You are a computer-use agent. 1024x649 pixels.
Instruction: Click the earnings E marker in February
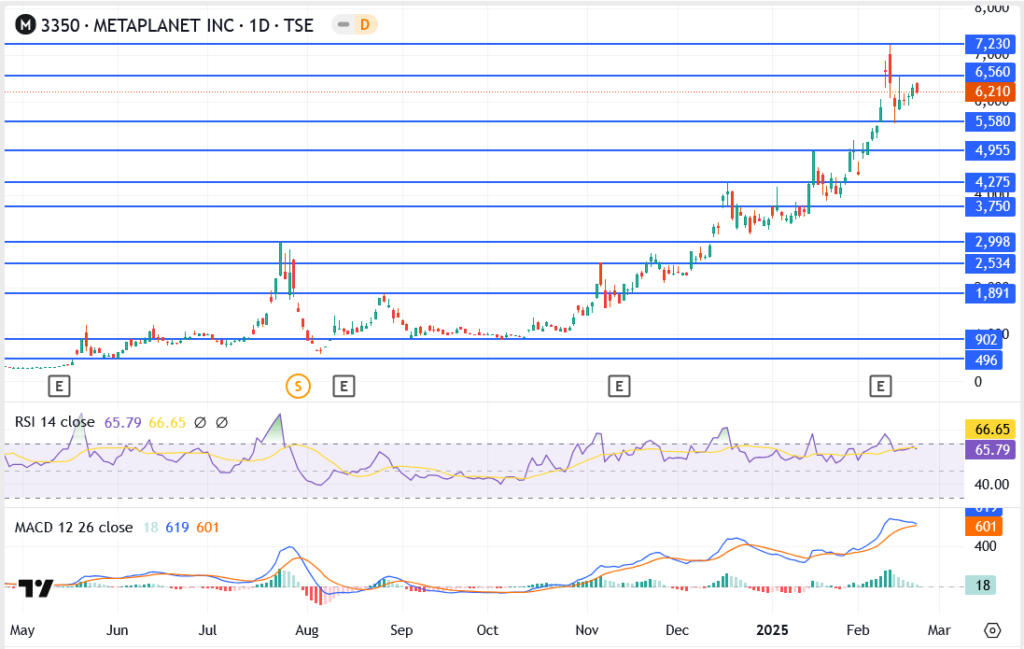[880, 385]
